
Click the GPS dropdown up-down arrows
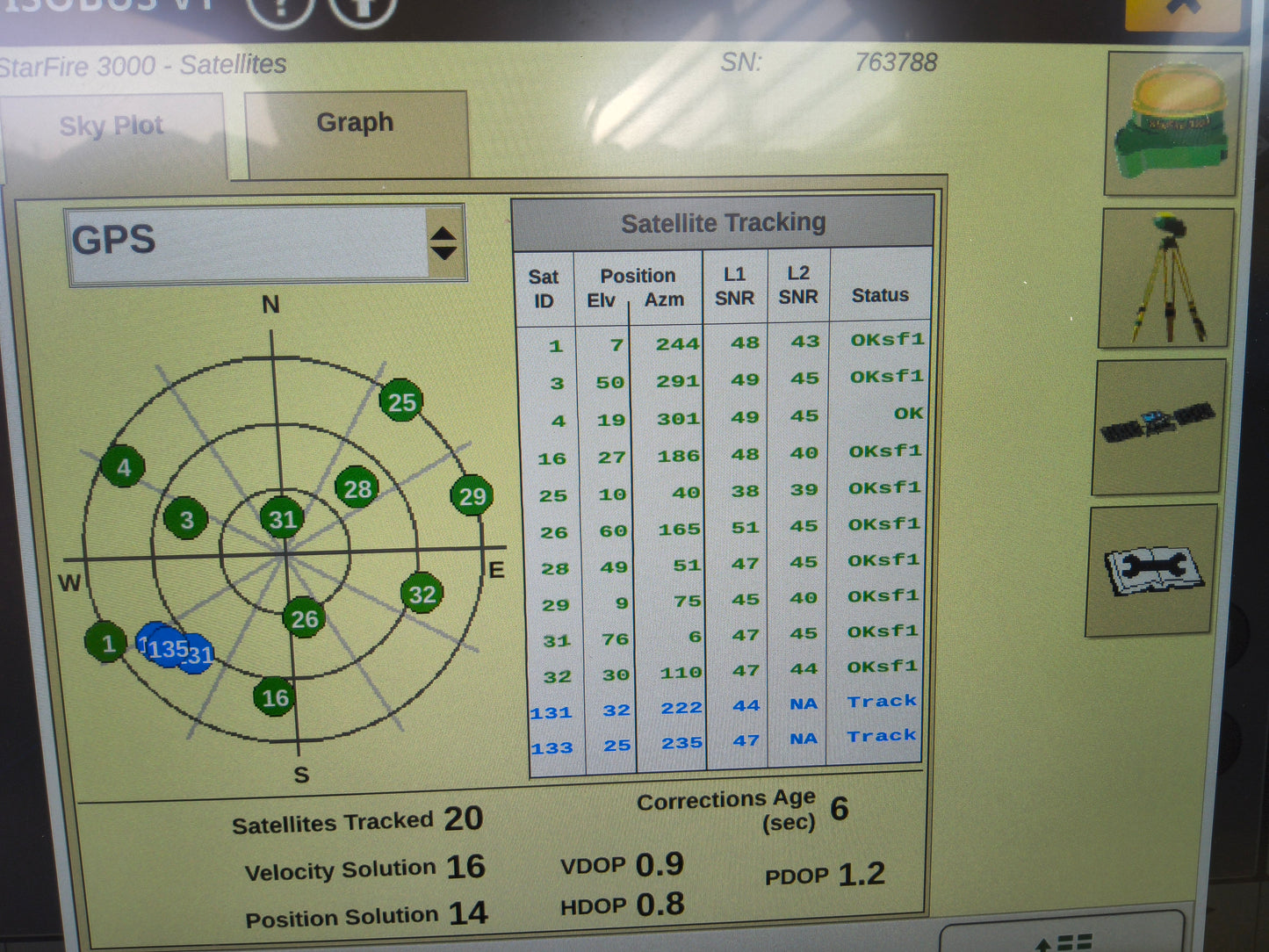tap(444, 243)
